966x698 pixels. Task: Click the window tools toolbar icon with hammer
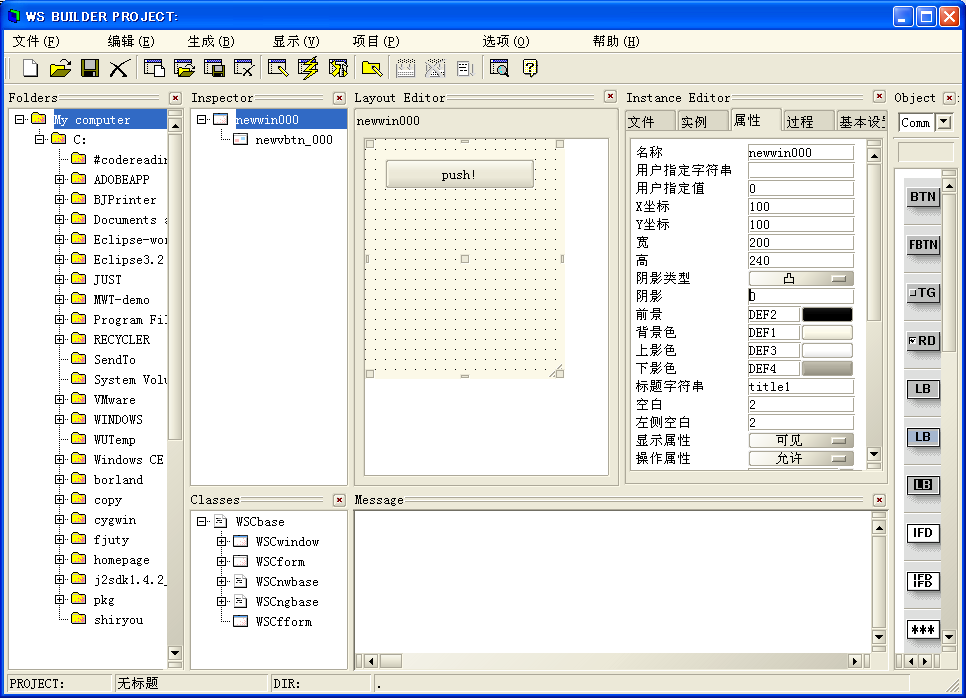338,68
